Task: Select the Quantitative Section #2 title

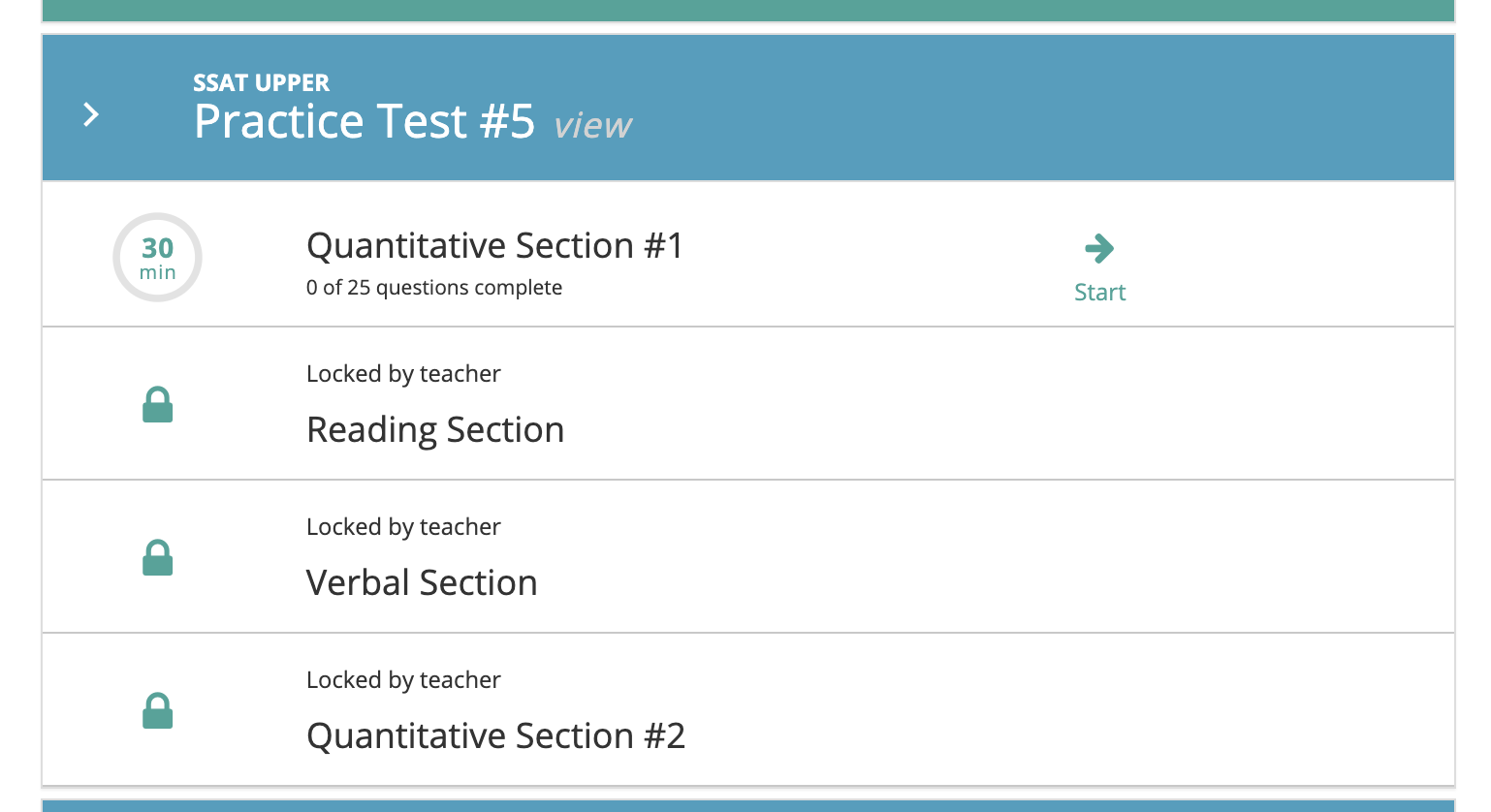Action: coord(495,735)
